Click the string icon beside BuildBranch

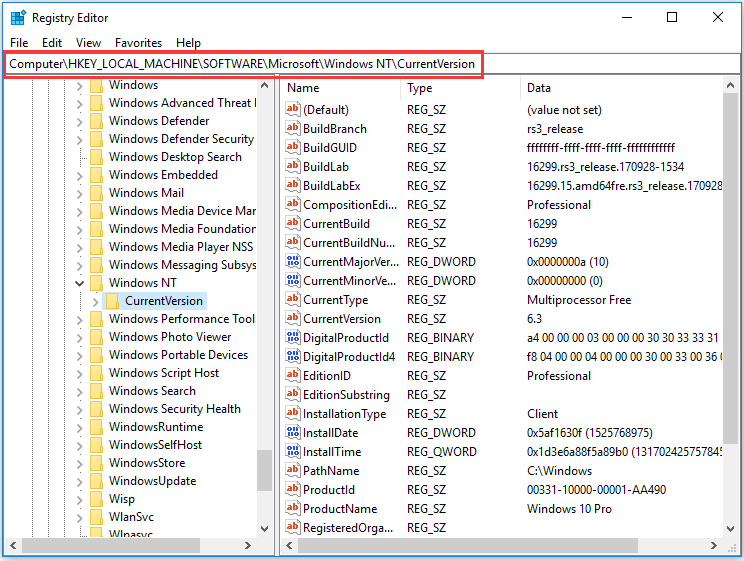click(x=293, y=128)
